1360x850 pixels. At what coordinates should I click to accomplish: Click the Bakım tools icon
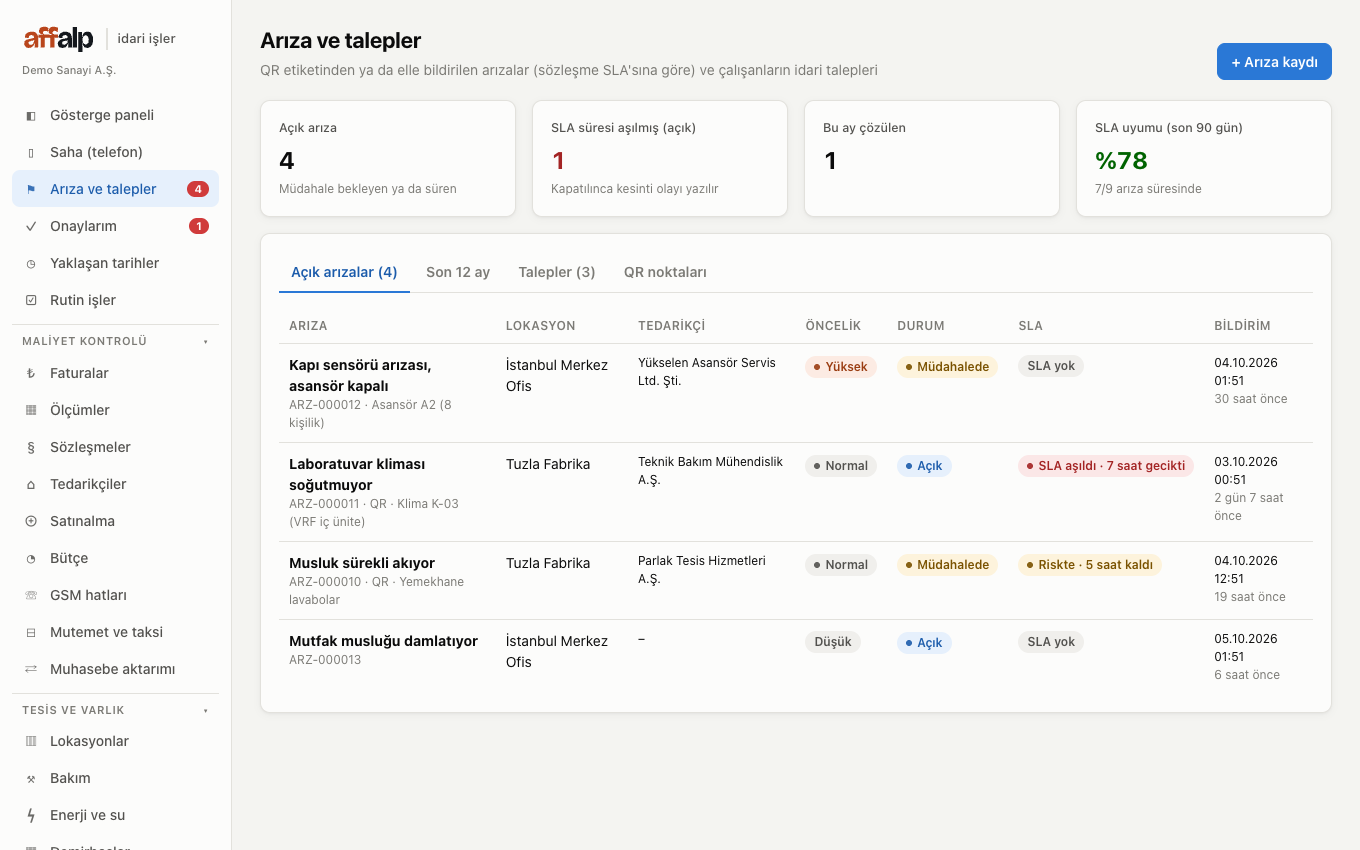pos(31,778)
